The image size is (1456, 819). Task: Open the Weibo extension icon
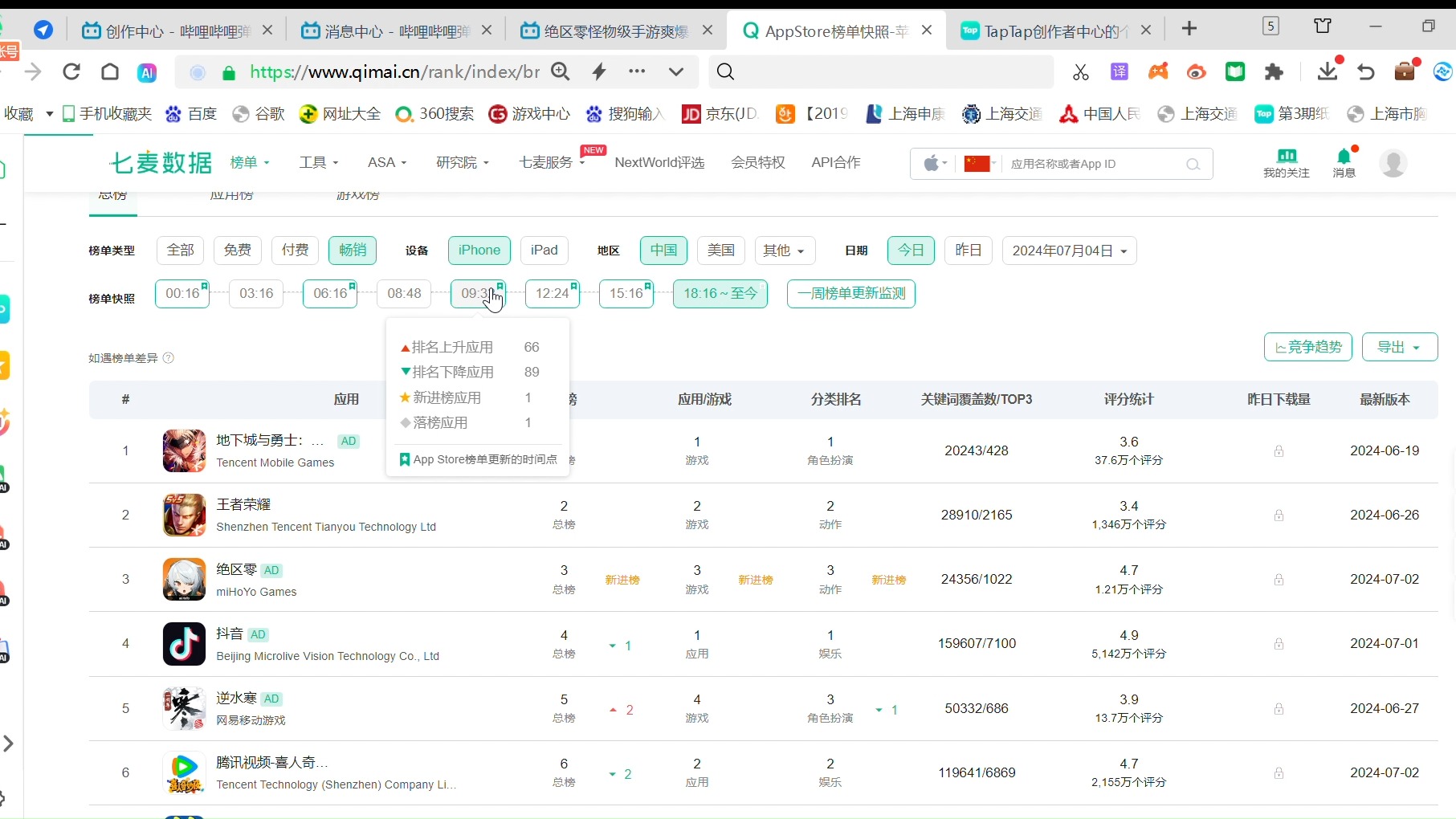pyautogui.click(x=1197, y=72)
